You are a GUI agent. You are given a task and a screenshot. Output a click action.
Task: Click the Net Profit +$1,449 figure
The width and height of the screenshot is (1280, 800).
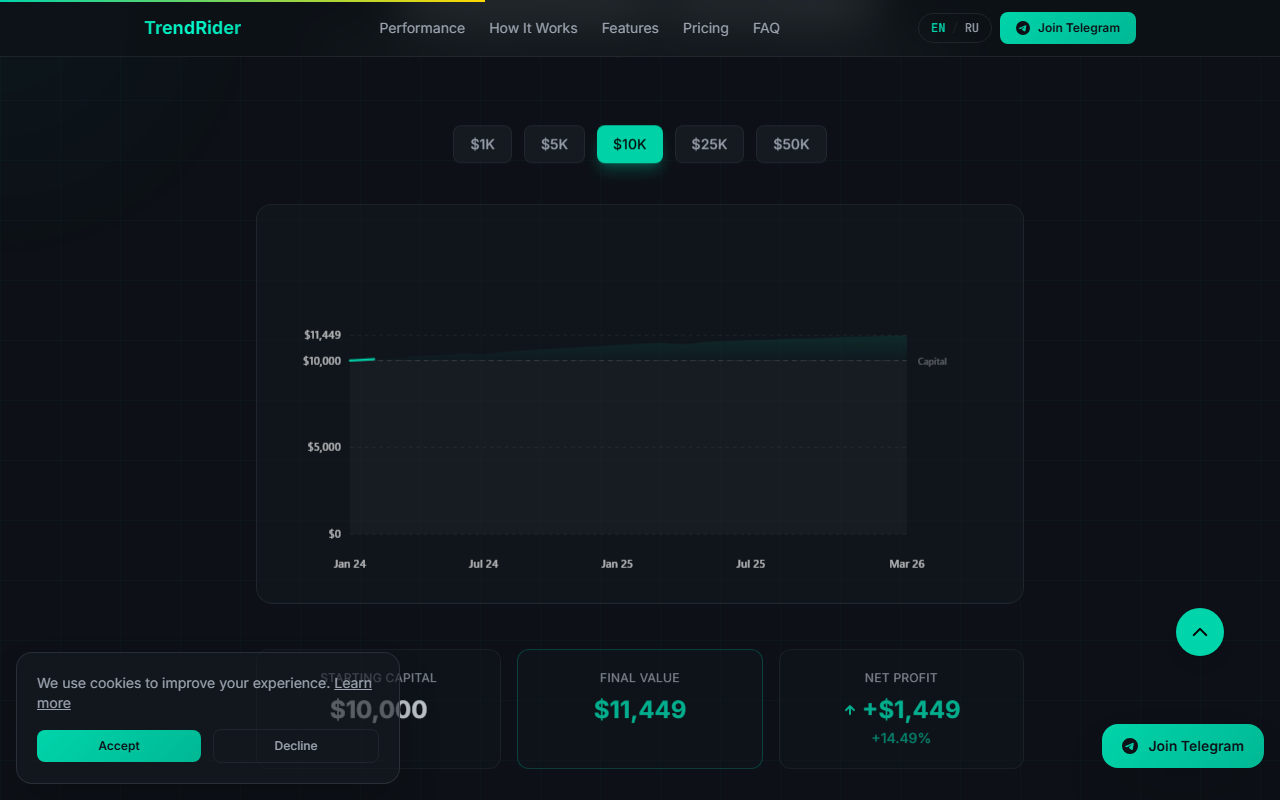click(911, 710)
